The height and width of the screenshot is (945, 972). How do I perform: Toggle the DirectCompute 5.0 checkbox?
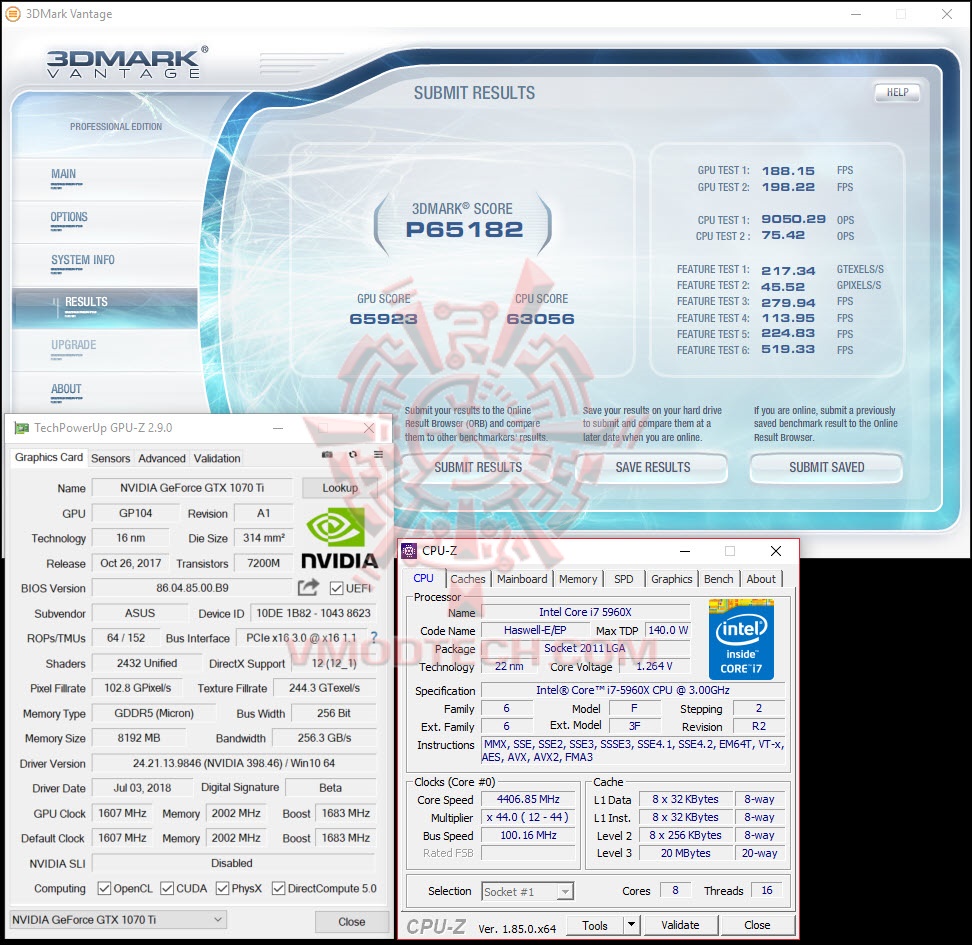coord(278,889)
